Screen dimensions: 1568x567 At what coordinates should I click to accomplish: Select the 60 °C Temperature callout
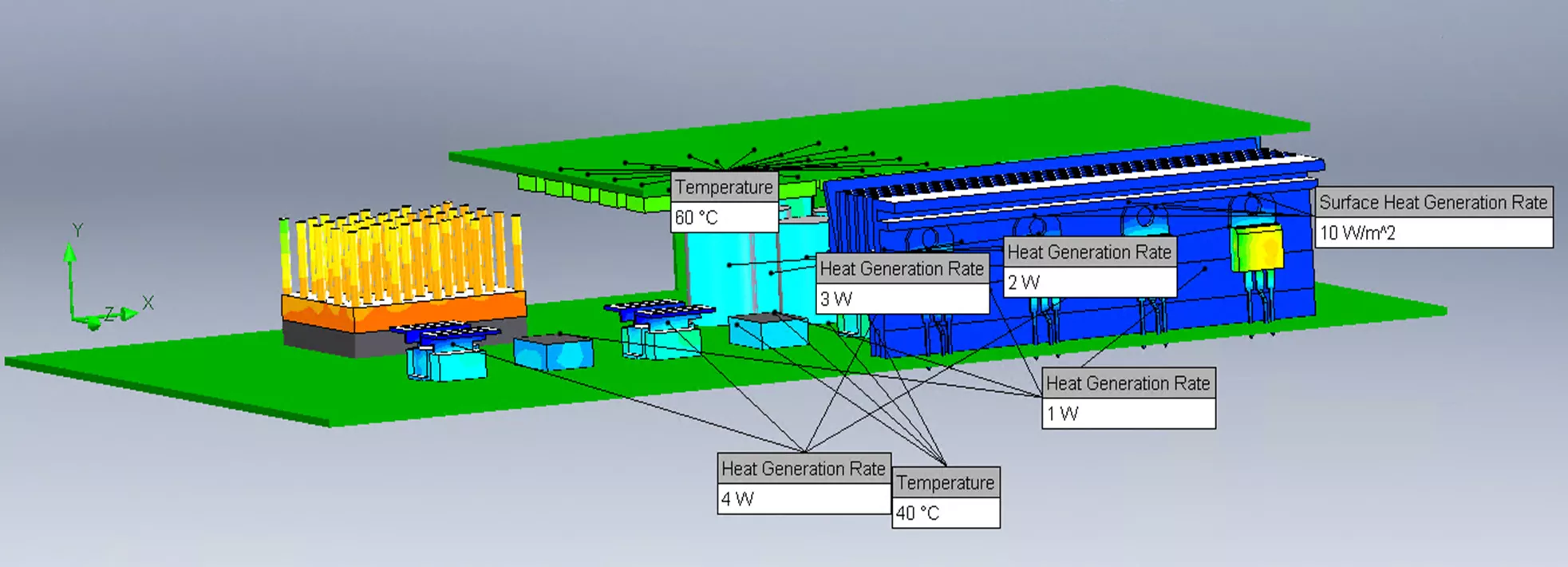tap(724, 202)
